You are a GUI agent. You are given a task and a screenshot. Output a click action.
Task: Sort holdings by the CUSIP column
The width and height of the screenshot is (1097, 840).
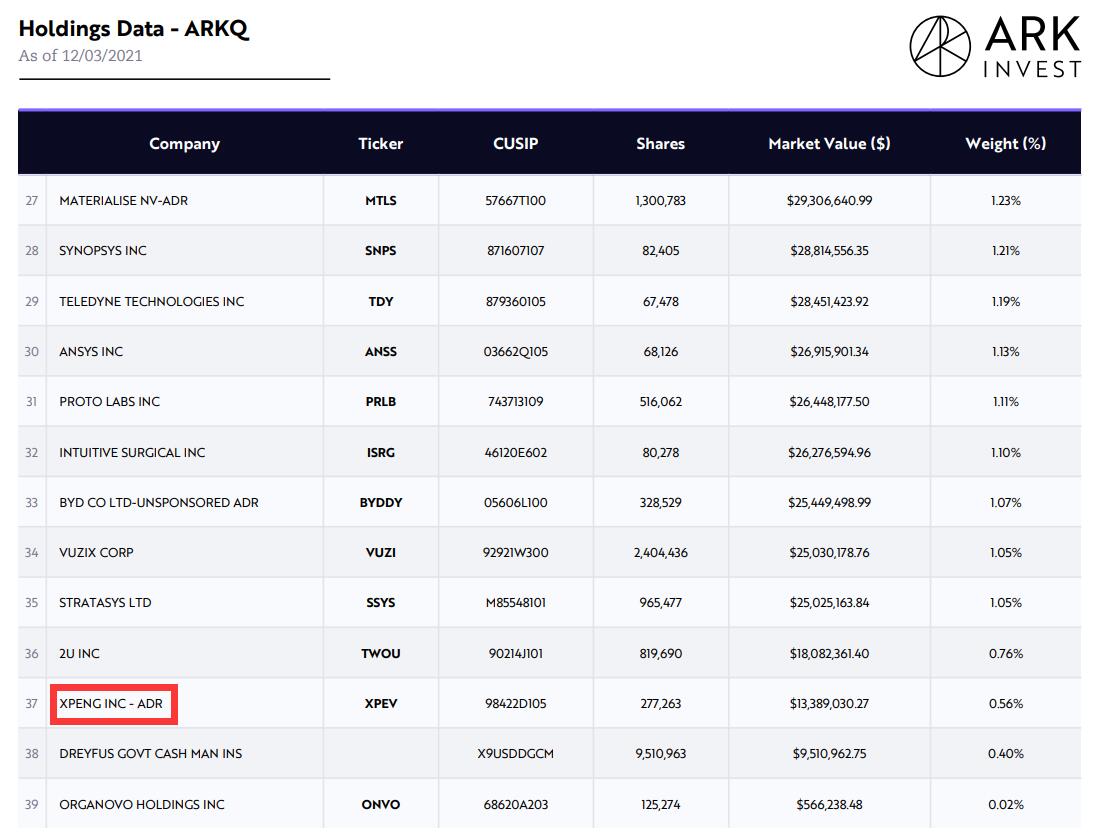(x=516, y=143)
